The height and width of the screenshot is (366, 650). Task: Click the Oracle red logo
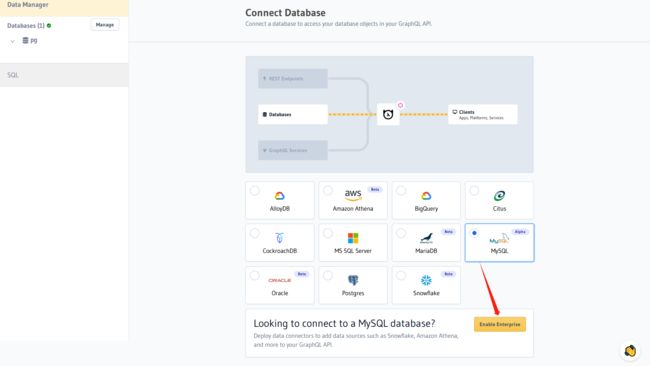tap(279, 281)
